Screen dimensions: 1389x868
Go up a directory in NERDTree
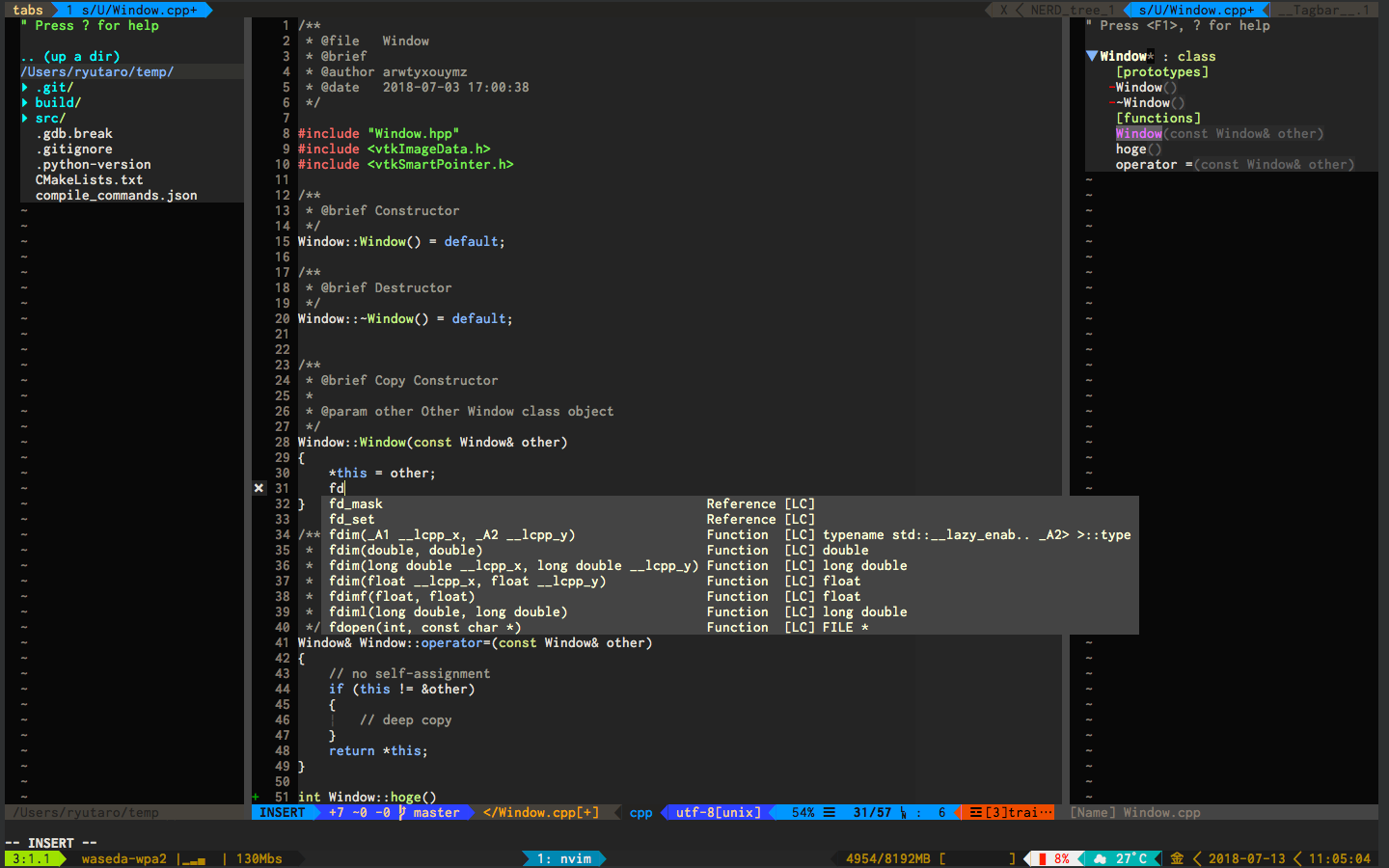[70, 57]
